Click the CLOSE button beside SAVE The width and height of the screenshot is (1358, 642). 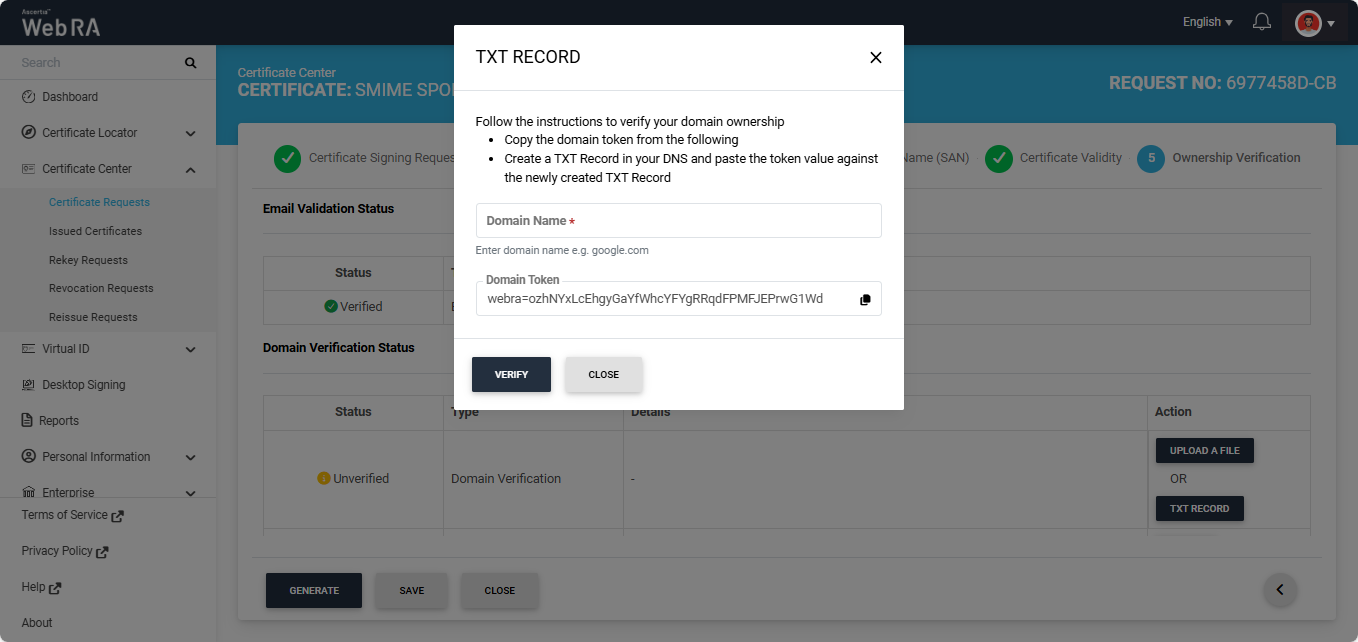[x=499, y=591]
